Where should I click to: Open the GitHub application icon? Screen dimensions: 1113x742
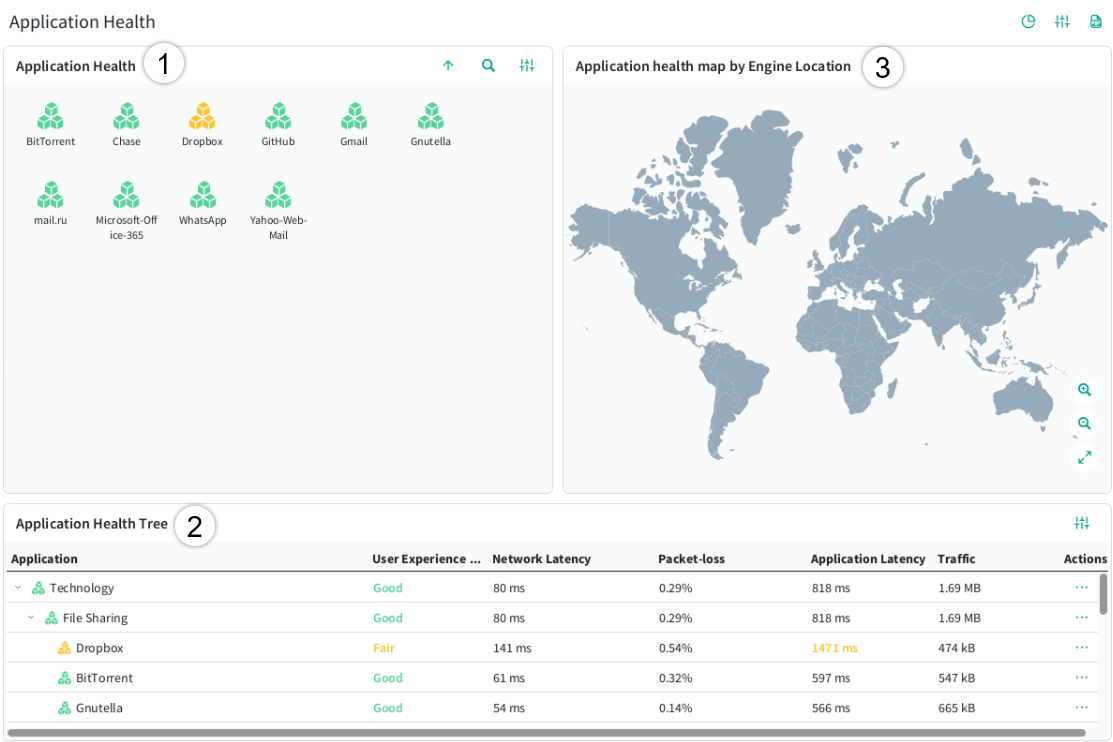[278, 116]
